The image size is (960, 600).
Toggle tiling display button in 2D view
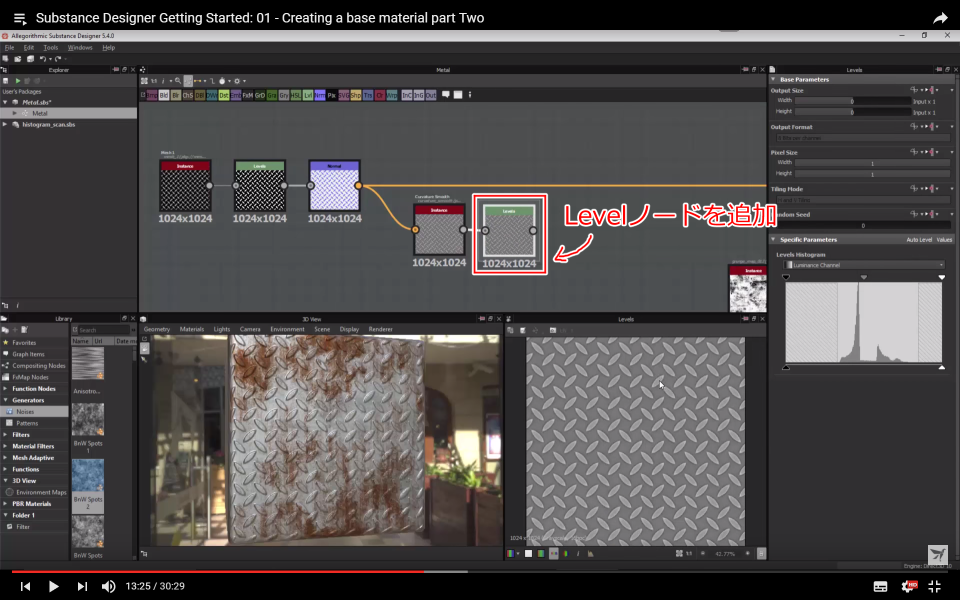pyautogui.click(x=553, y=553)
